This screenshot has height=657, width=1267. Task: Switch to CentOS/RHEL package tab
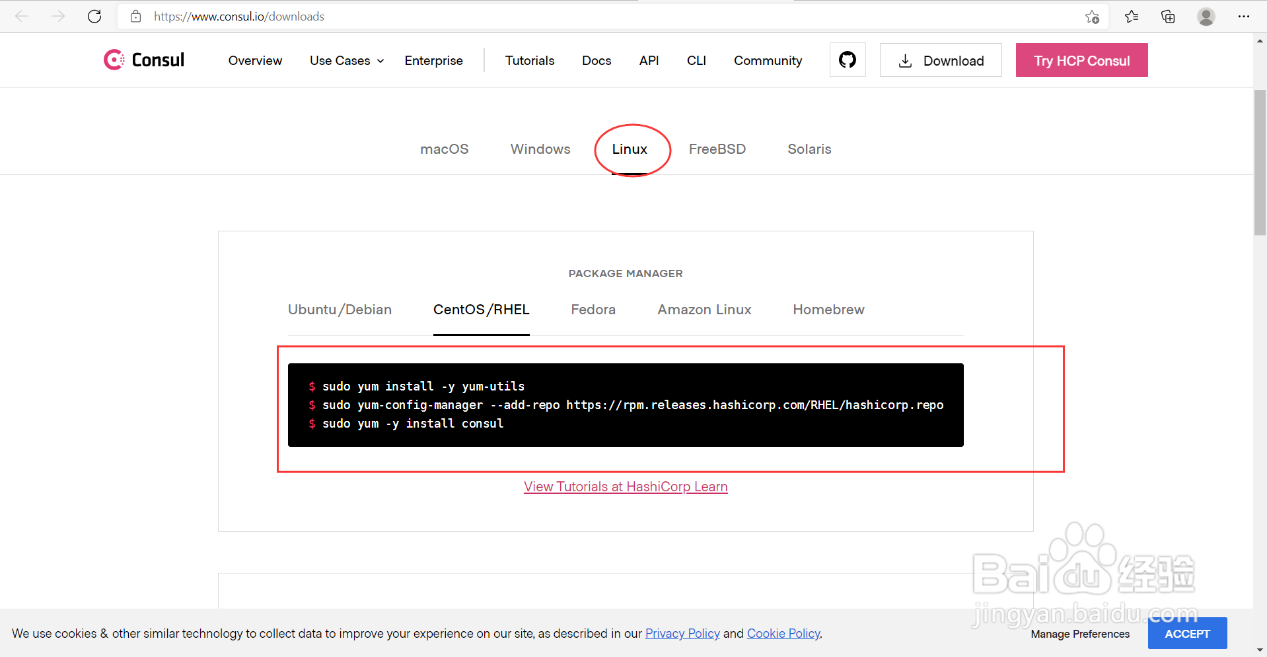pyautogui.click(x=481, y=310)
